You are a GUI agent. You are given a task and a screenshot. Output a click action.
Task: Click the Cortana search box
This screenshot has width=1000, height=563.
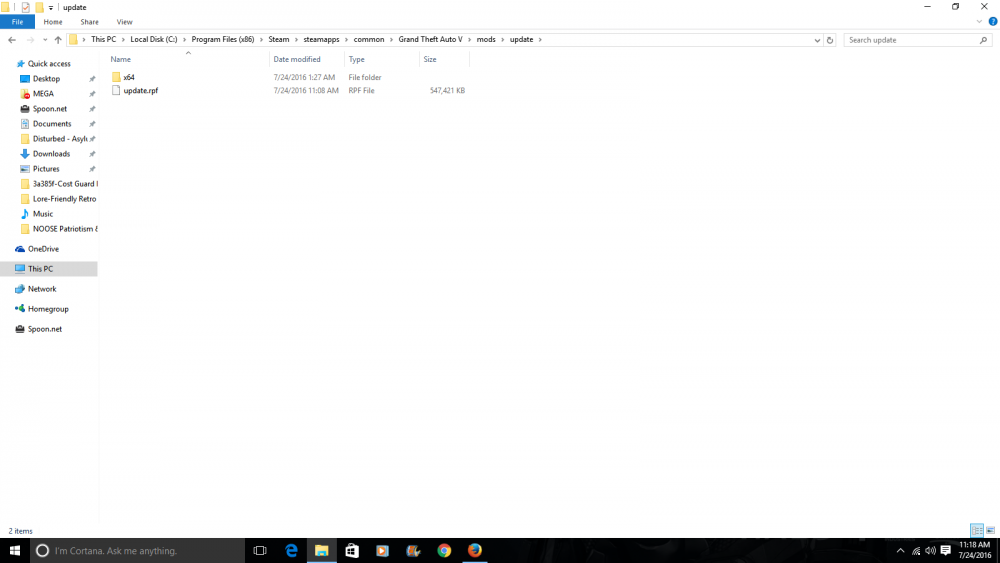tap(137, 550)
